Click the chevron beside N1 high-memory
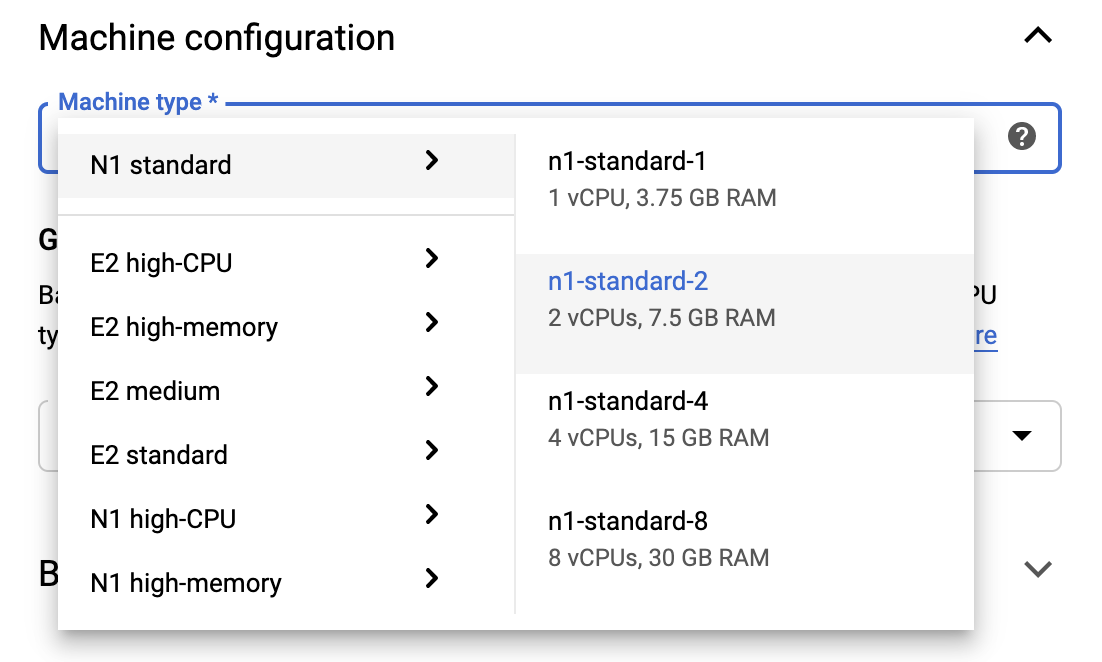The height and width of the screenshot is (662, 1102). point(432,578)
